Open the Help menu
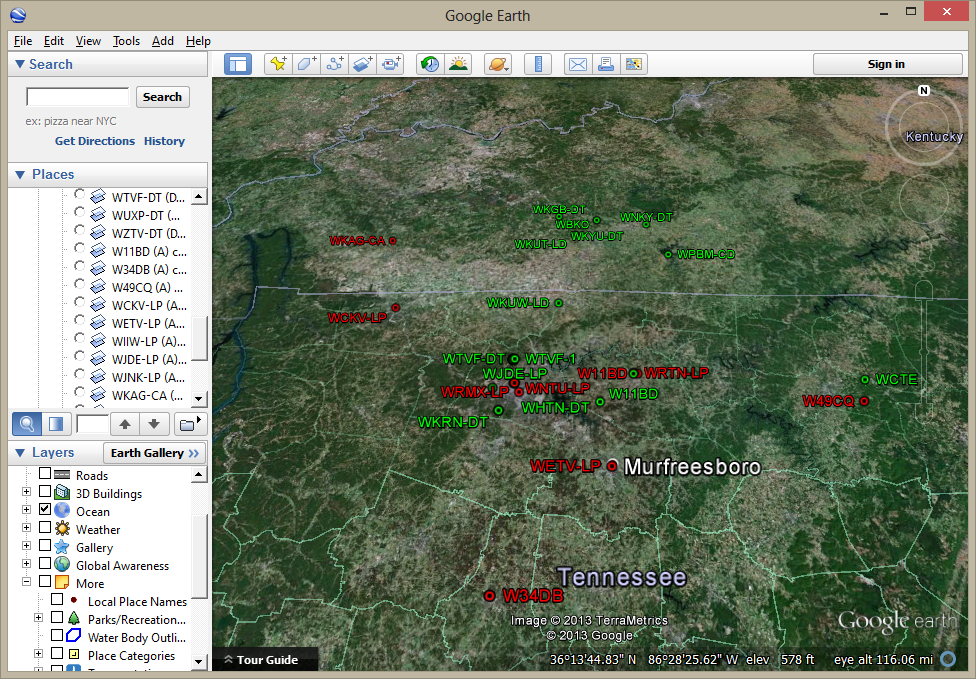The width and height of the screenshot is (976, 679). (x=198, y=41)
